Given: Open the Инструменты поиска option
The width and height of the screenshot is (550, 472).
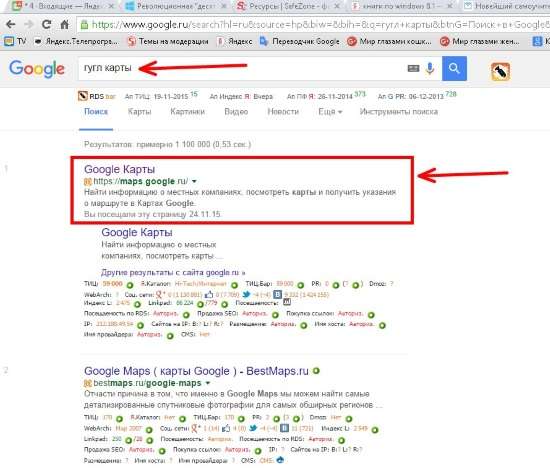Looking at the screenshot, I should [x=399, y=112].
